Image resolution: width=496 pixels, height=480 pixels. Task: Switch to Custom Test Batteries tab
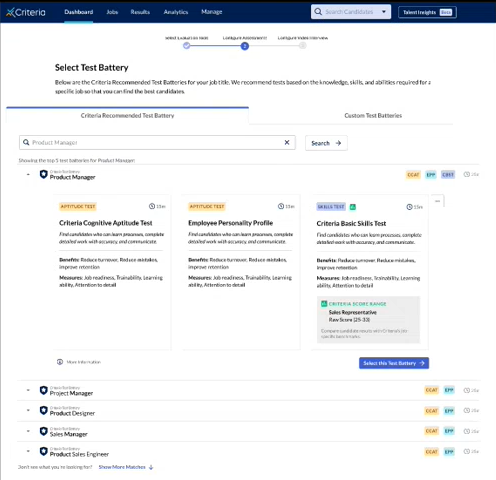(373, 115)
